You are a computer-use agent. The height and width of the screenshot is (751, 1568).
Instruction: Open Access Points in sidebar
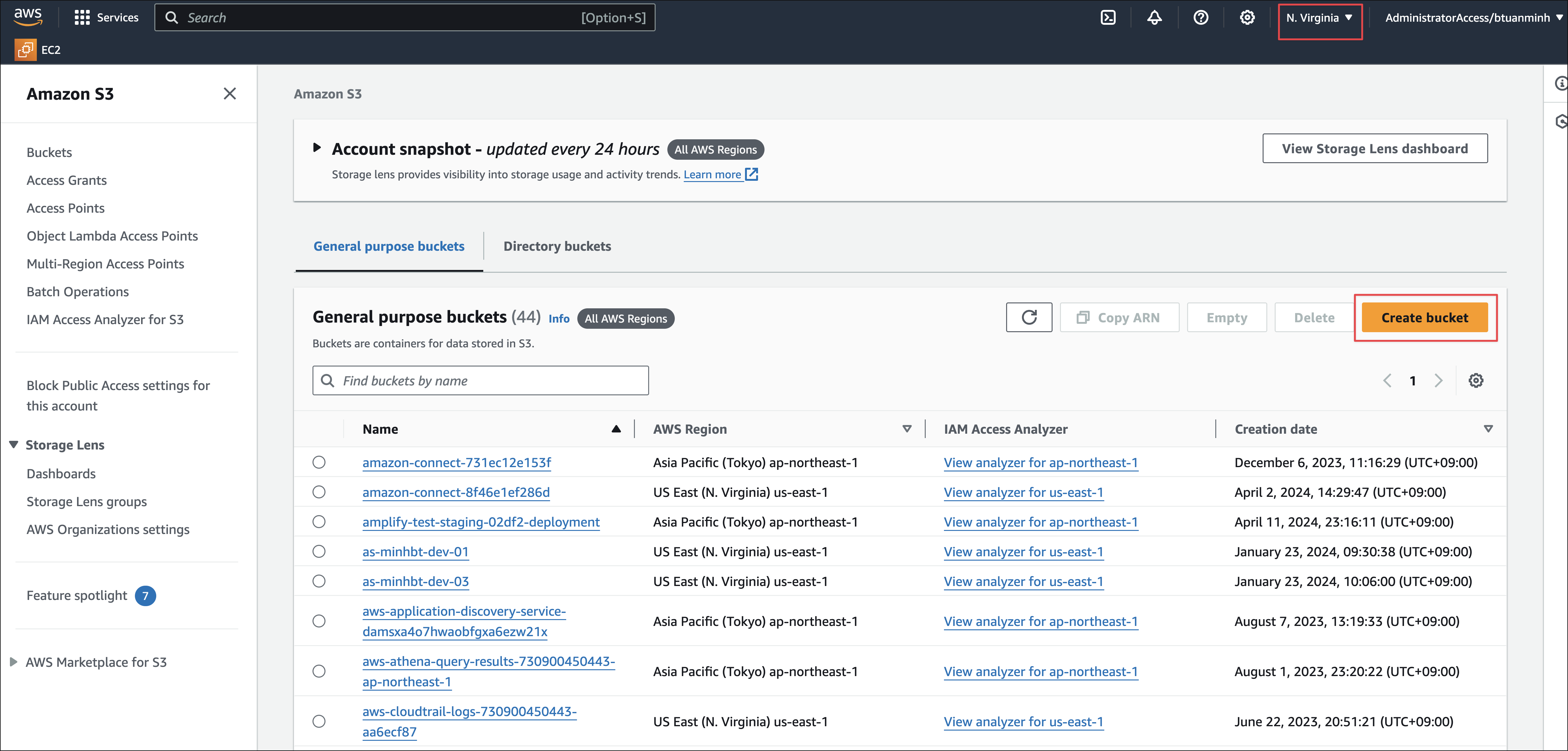coord(66,208)
